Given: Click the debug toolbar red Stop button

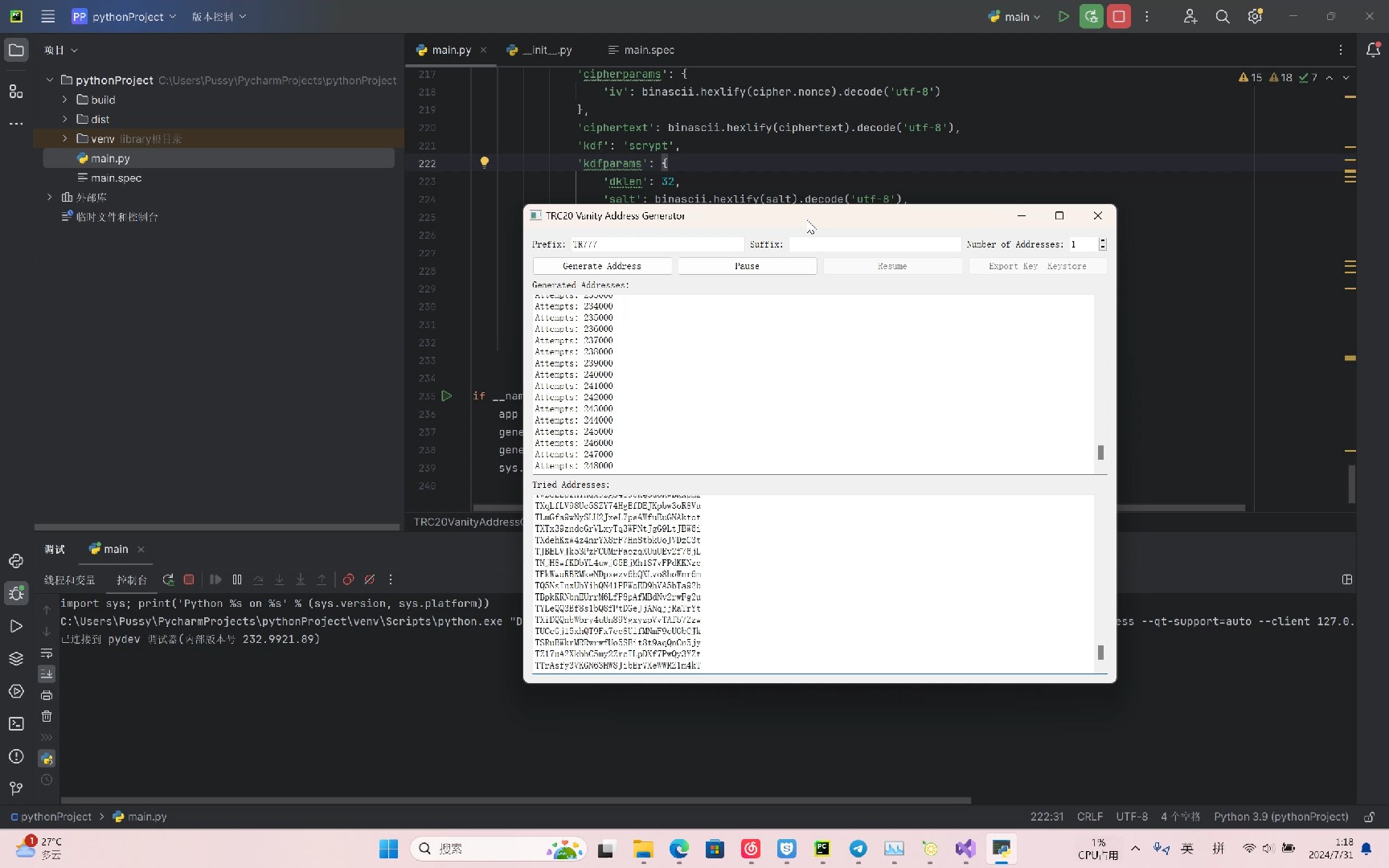Looking at the screenshot, I should pos(189,579).
